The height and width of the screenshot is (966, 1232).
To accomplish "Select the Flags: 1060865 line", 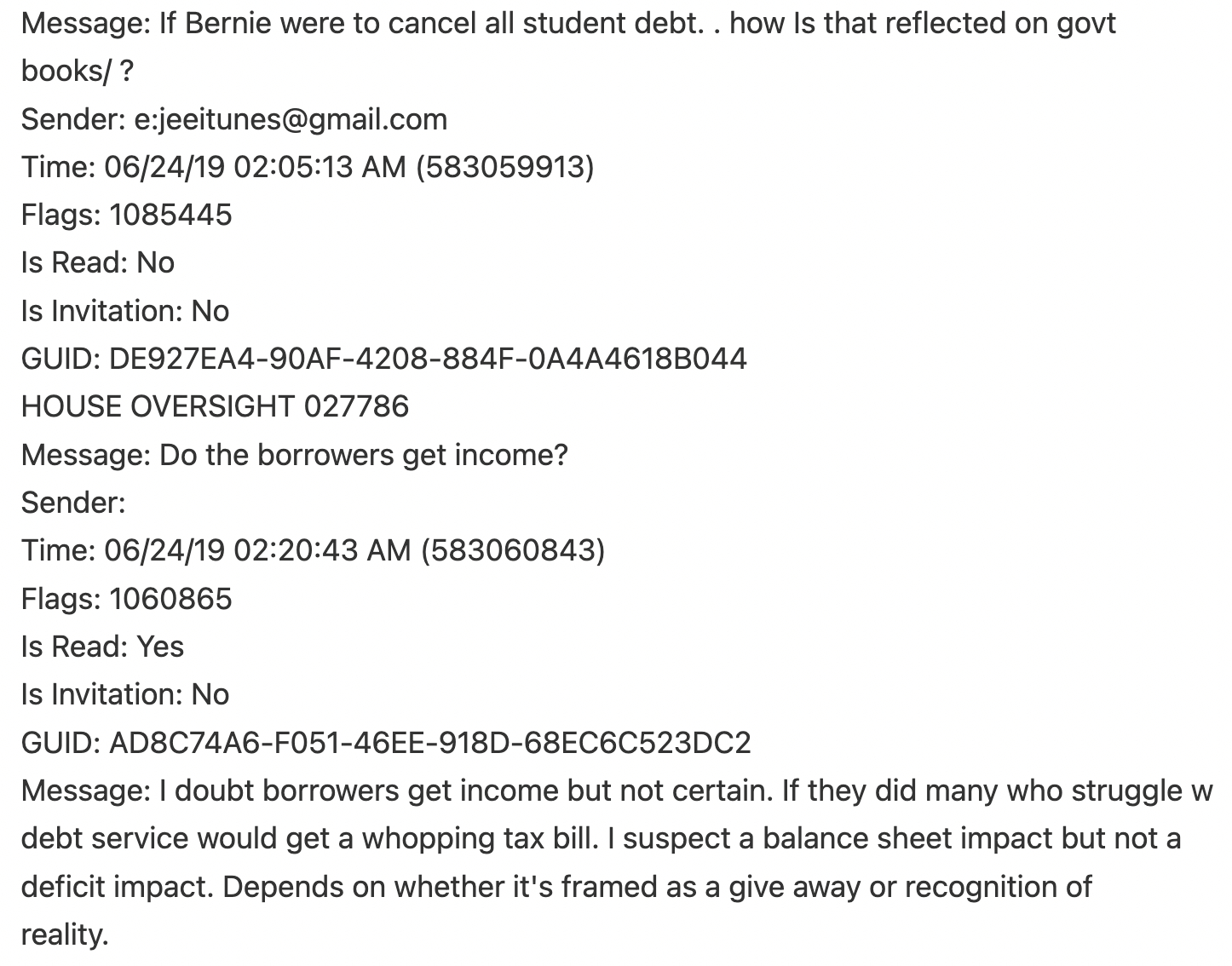I will [x=126, y=599].
